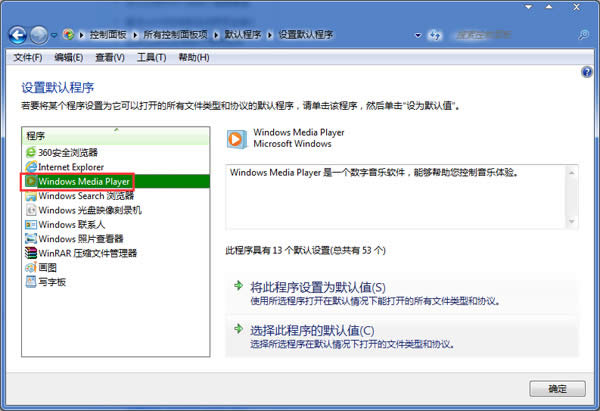
Task: Click Windows 光盘映像刻录机 icon
Action: (x=31, y=210)
